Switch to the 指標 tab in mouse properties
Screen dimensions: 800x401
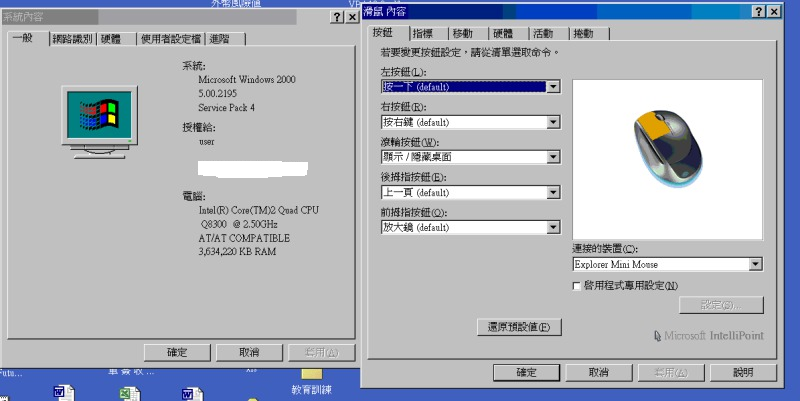click(x=423, y=34)
